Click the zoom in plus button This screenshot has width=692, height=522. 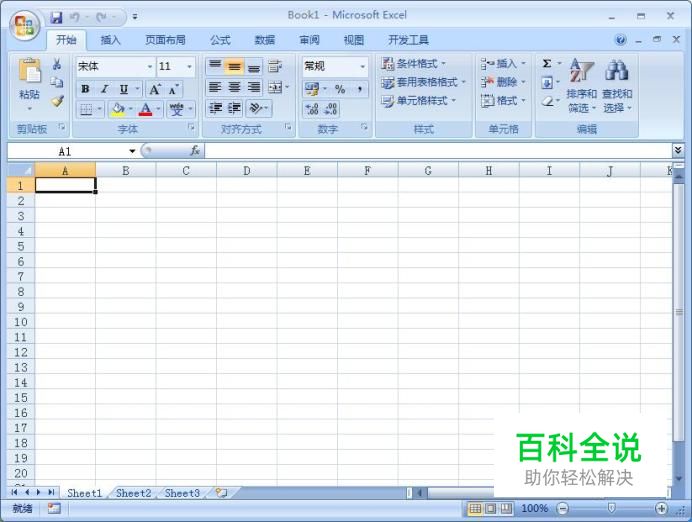click(x=661, y=509)
